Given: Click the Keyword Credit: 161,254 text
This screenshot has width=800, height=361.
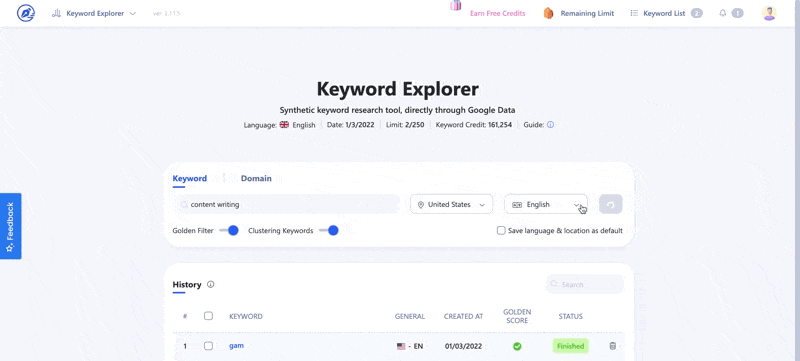Looking at the screenshot, I should 473,124.
